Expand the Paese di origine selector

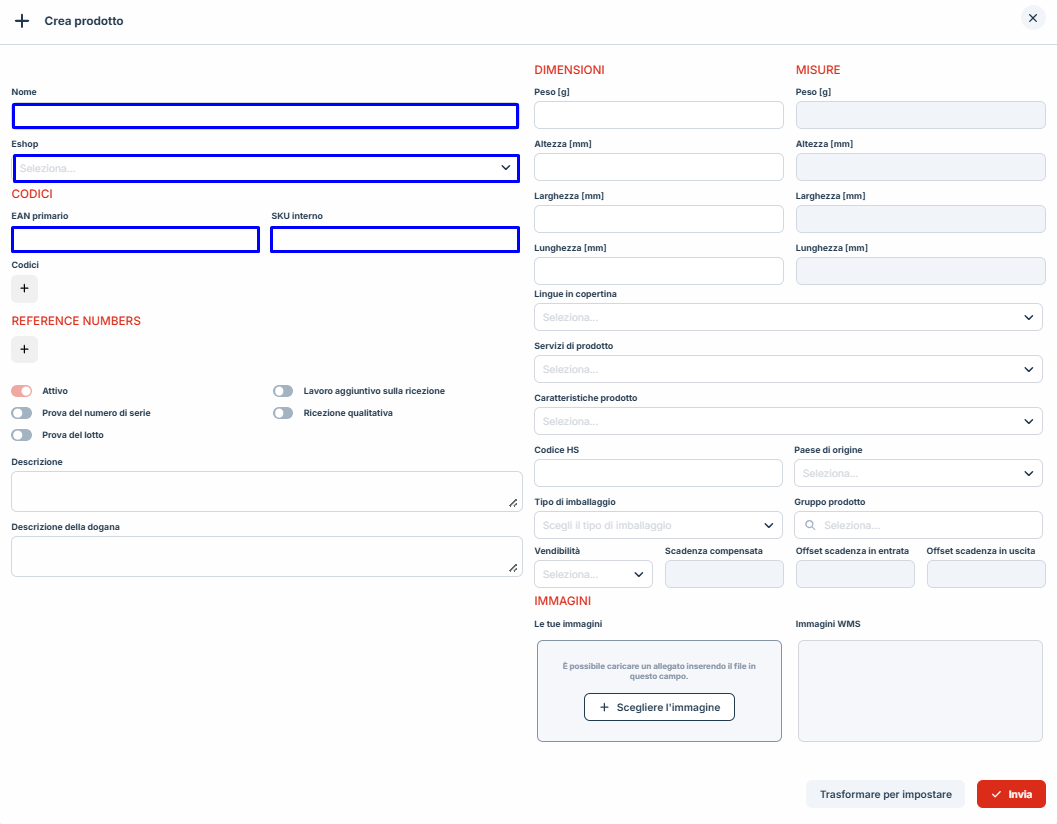918,473
